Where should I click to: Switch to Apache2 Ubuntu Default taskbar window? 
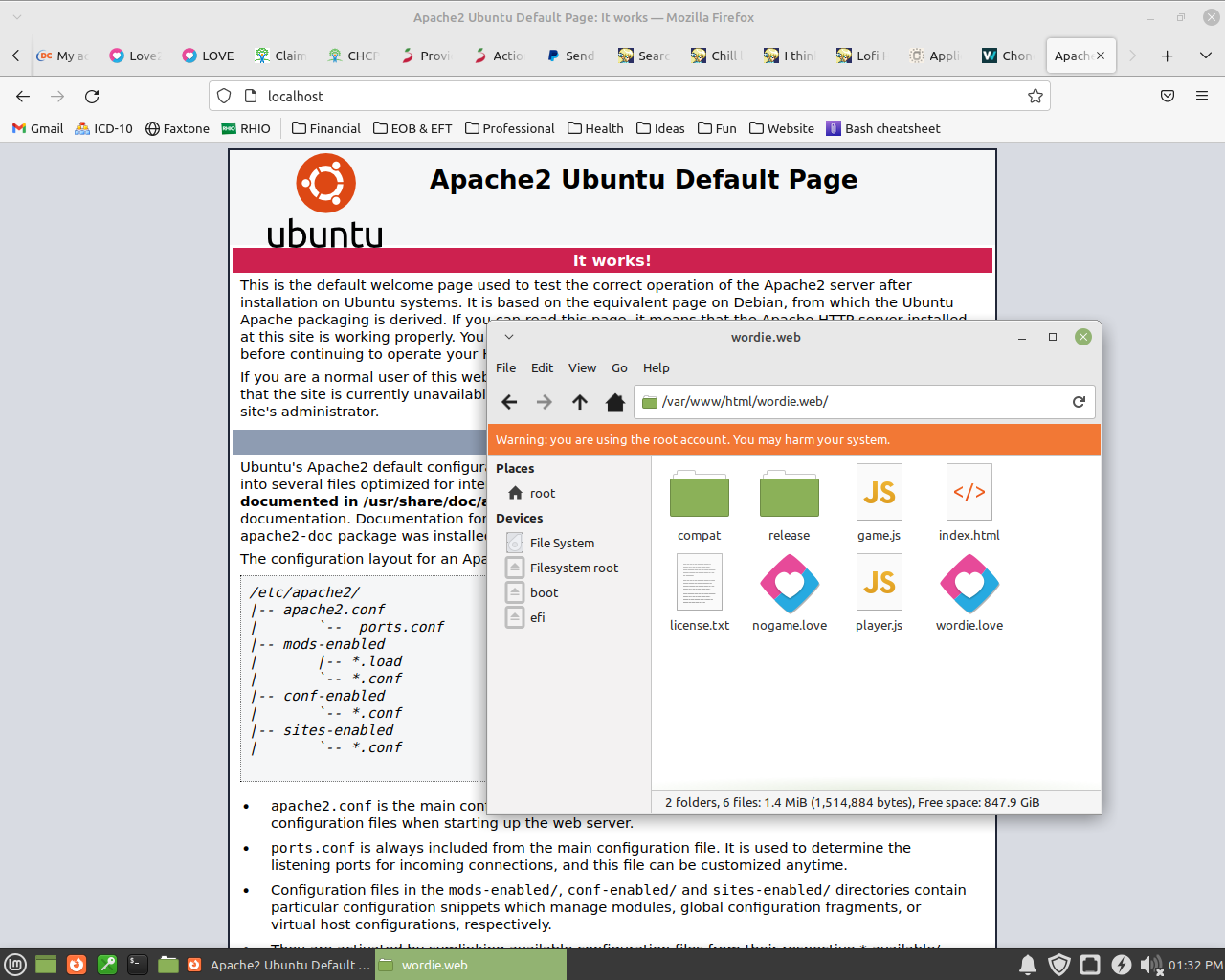tap(278, 965)
